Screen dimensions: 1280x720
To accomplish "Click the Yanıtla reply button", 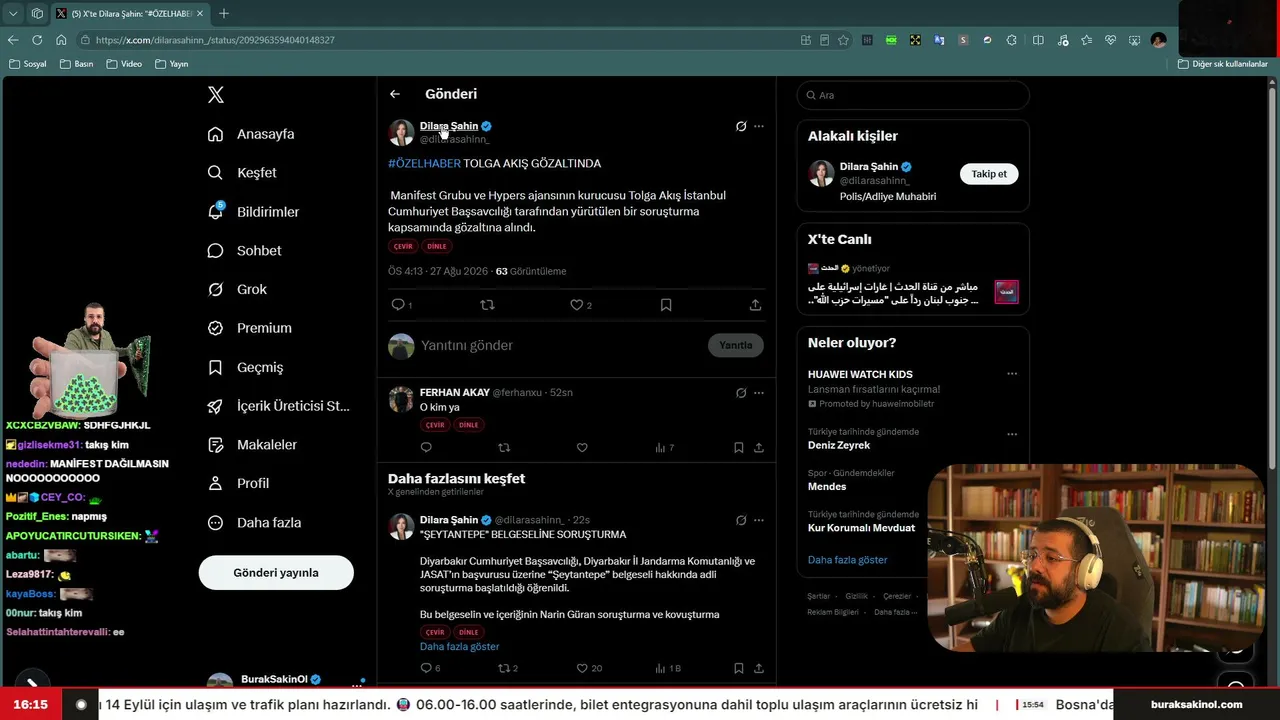I will (x=736, y=345).
